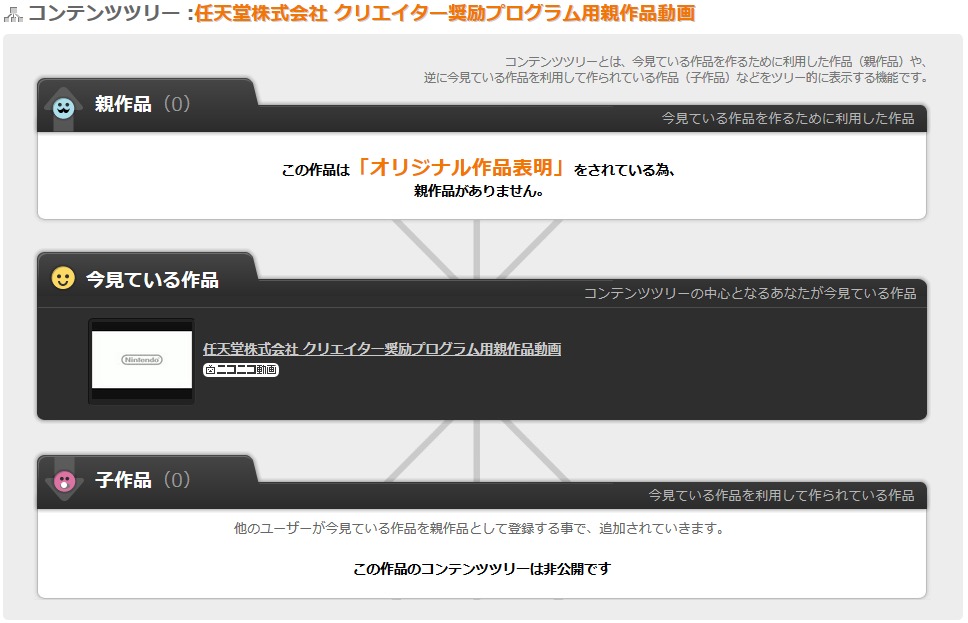Click the ニコニコ動画 badge icon

[x=241, y=370]
